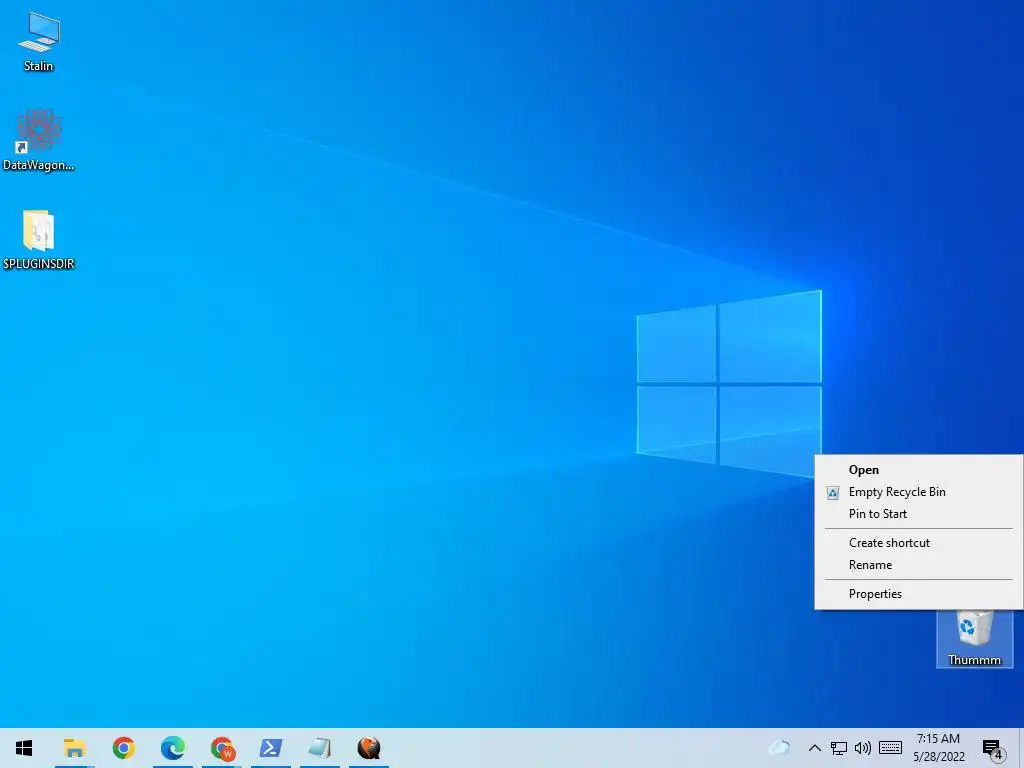Open Properties from the context menu
1024x768 pixels.
click(919, 594)
